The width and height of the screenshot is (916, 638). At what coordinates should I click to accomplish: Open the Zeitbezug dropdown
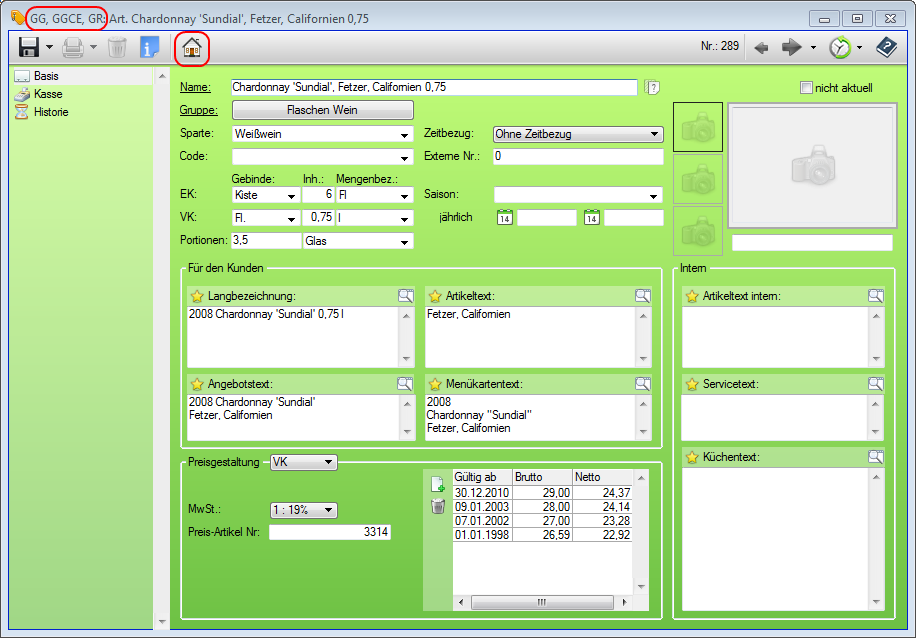click(655, 134)
